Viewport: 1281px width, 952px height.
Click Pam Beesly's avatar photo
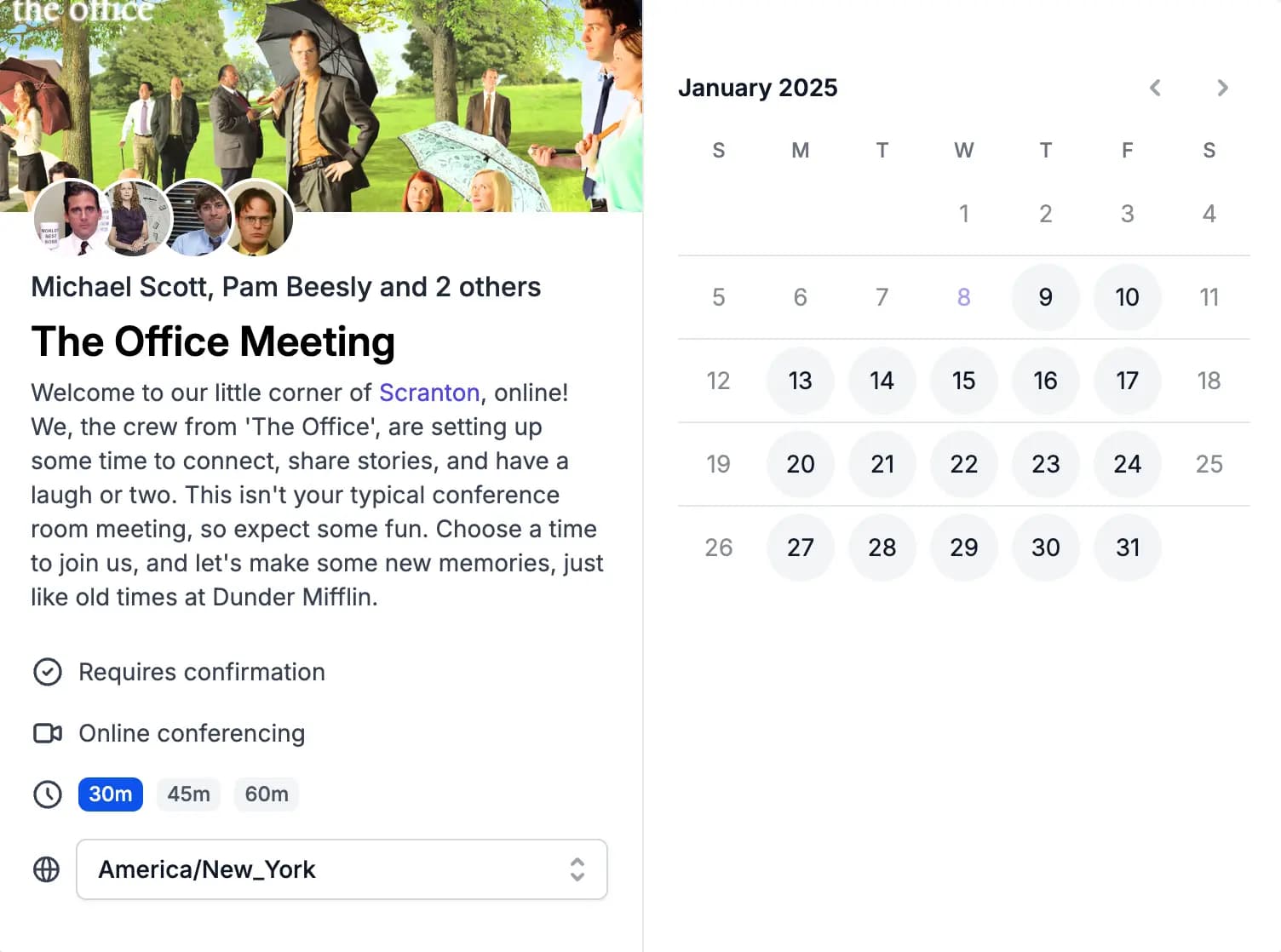pyautogui.click(x=135, y=220)
